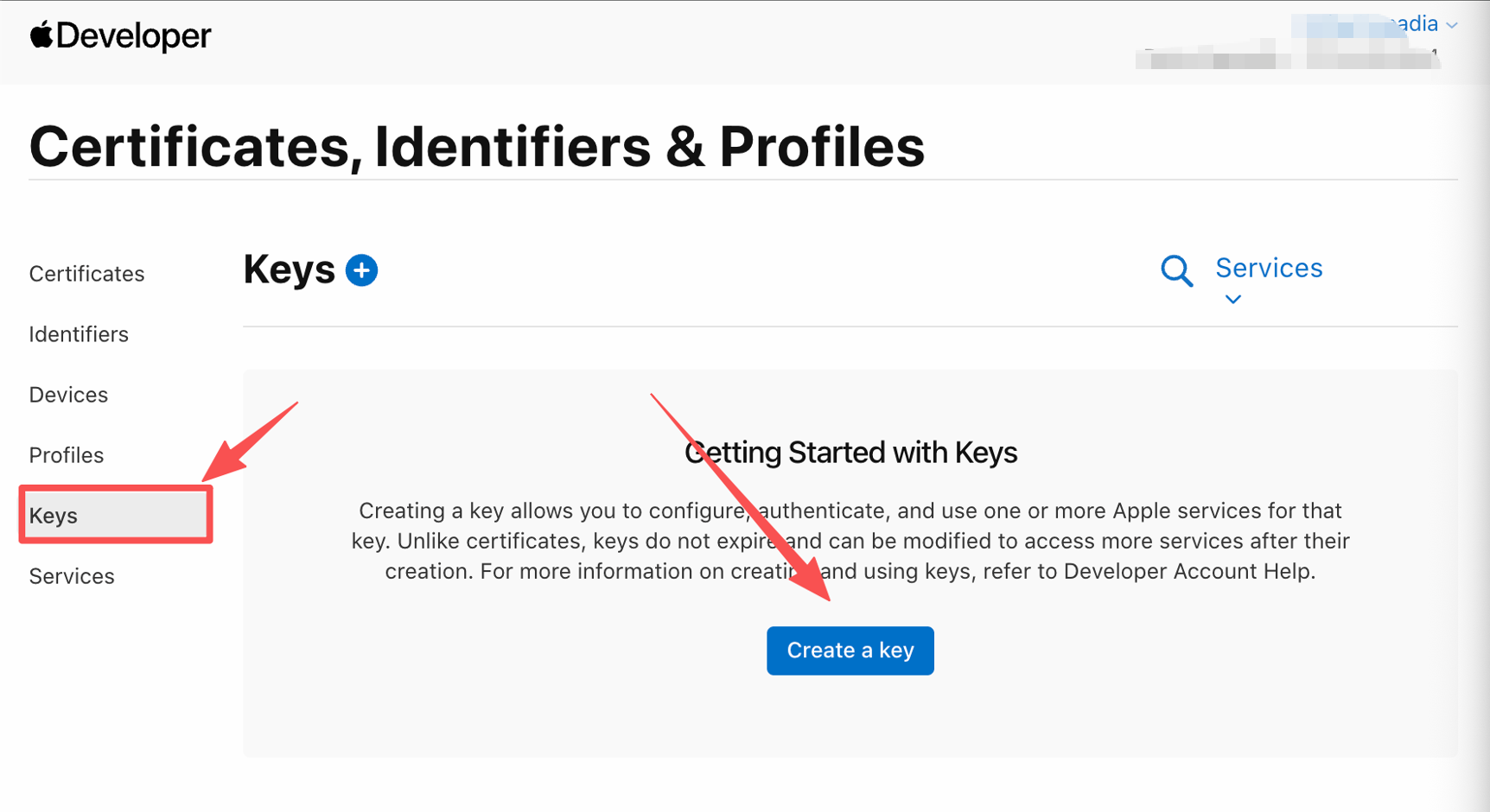1490x812 pixels.
Task: Select Devices from the sidebar
Action: tap(68, 395)
